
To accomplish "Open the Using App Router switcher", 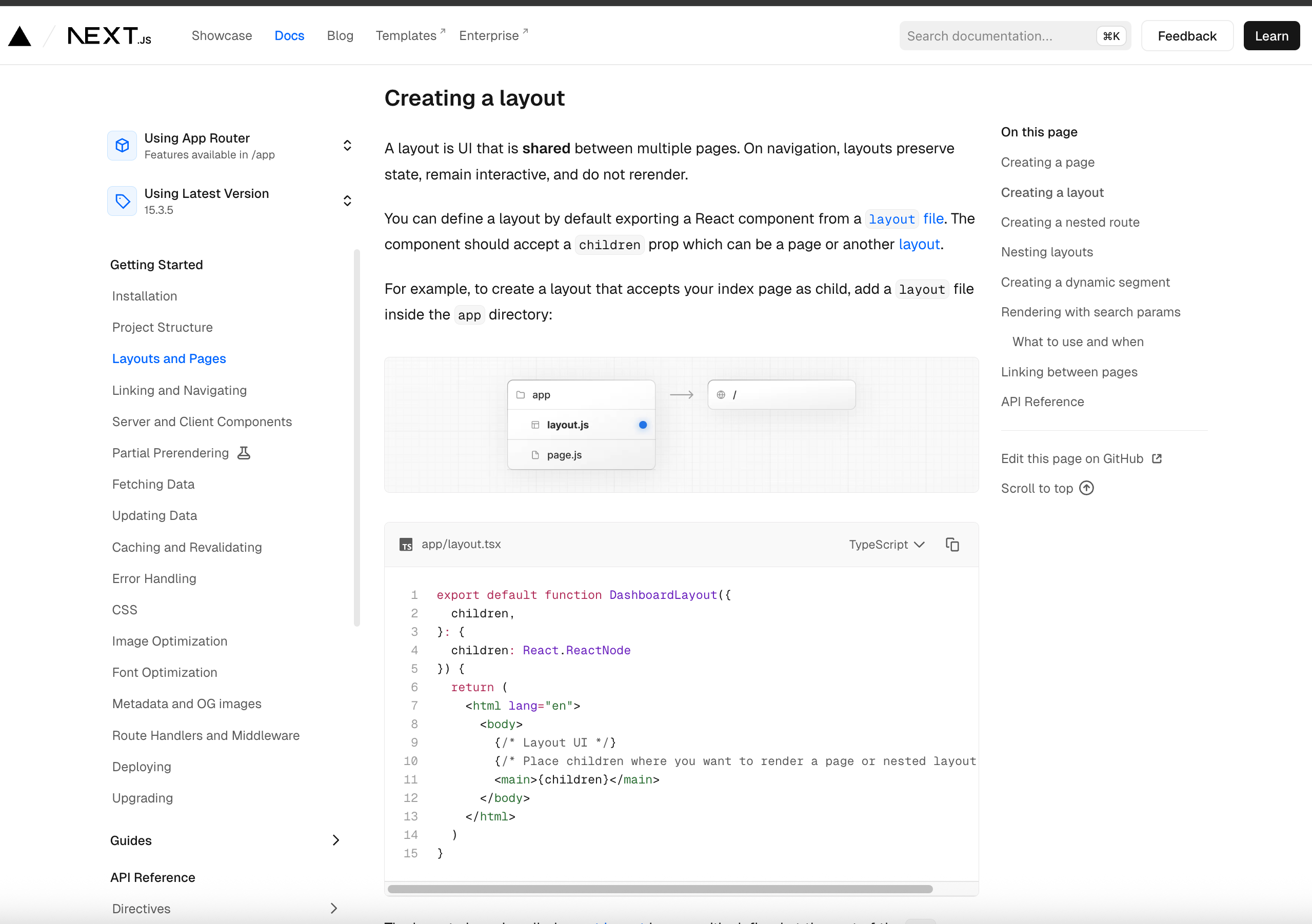I will click(x=231, y=146).
